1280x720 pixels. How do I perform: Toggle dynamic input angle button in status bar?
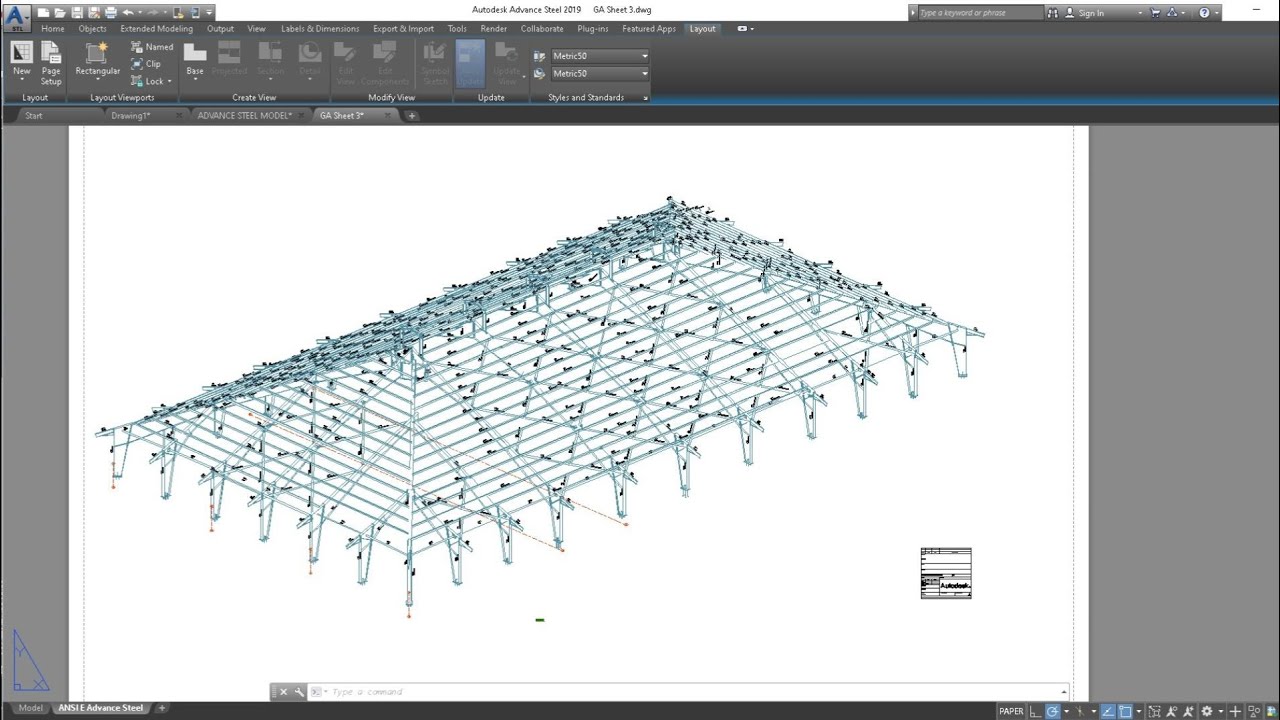pos(1108,711)
